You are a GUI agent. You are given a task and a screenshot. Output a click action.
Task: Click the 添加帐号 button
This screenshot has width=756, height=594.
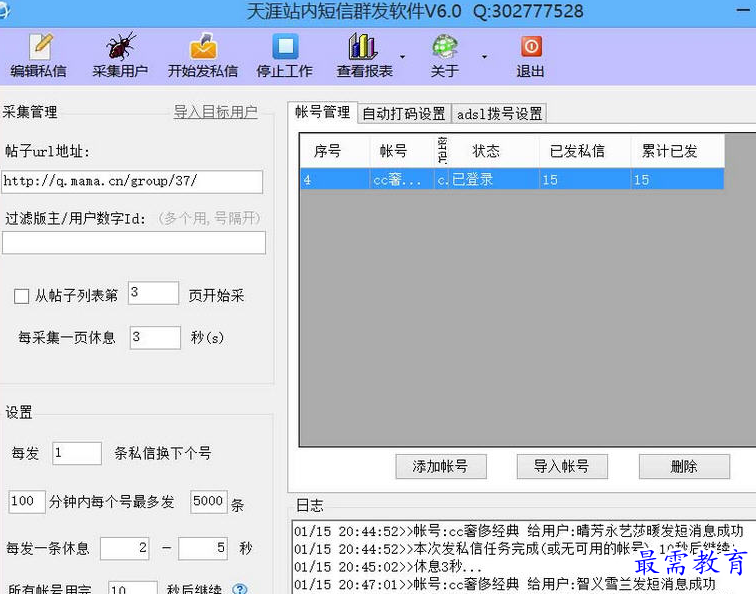[x=441, y=466]
